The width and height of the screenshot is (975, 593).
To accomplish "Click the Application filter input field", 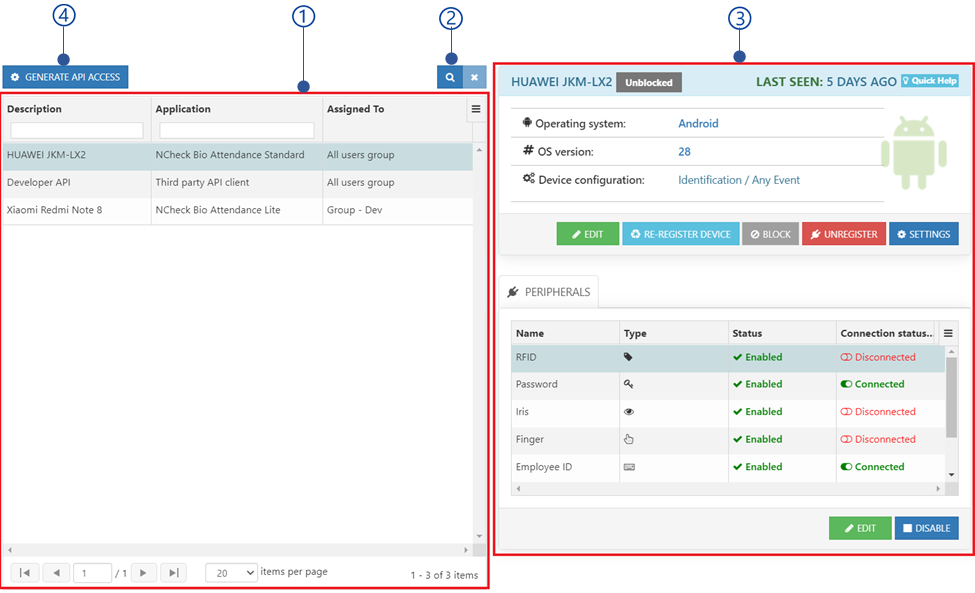I will (236, 130).
